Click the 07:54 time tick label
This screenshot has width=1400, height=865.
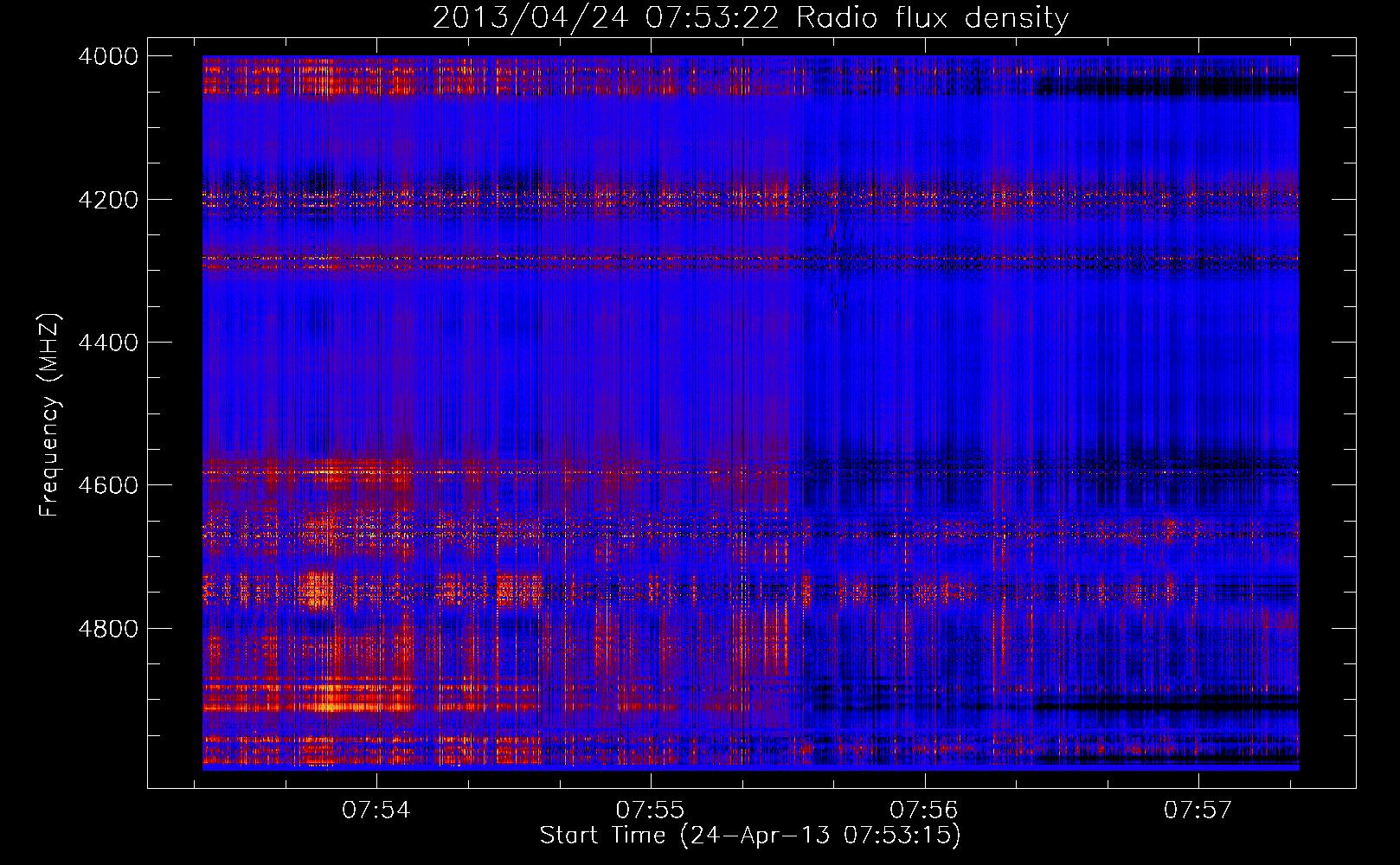(376, 811)
